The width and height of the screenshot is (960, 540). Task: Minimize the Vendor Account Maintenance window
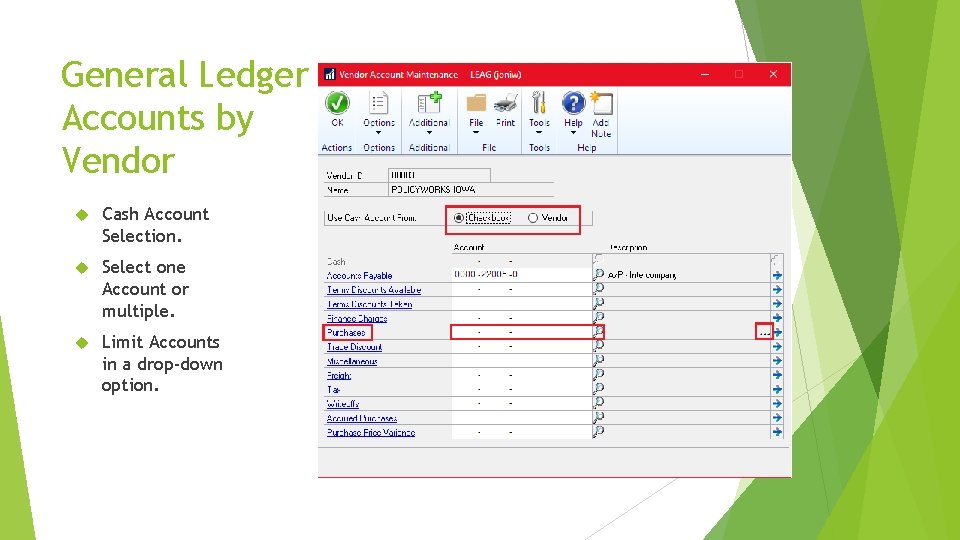[705, 74]
